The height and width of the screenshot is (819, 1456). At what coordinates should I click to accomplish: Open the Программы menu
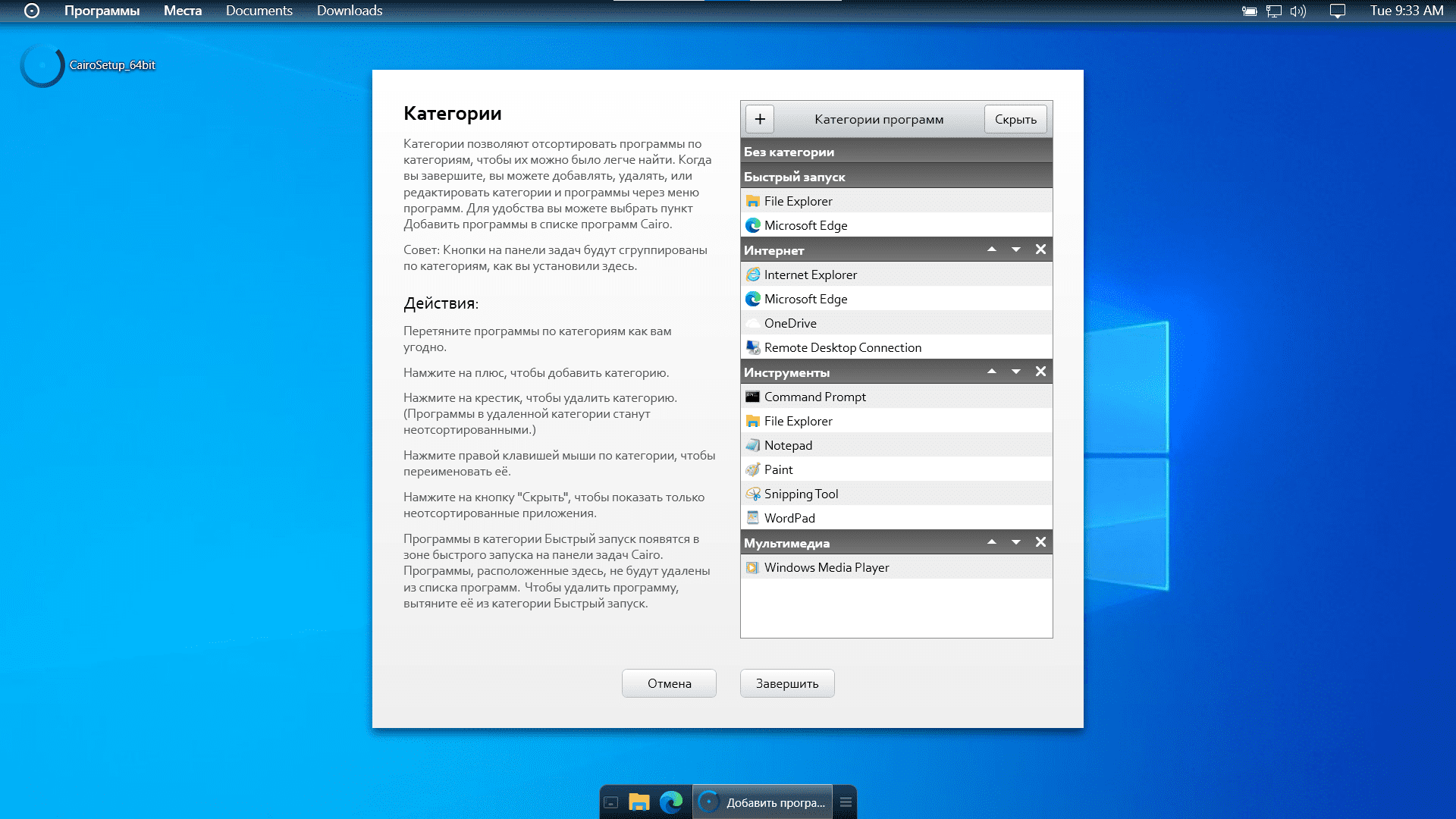coord(102,11)
